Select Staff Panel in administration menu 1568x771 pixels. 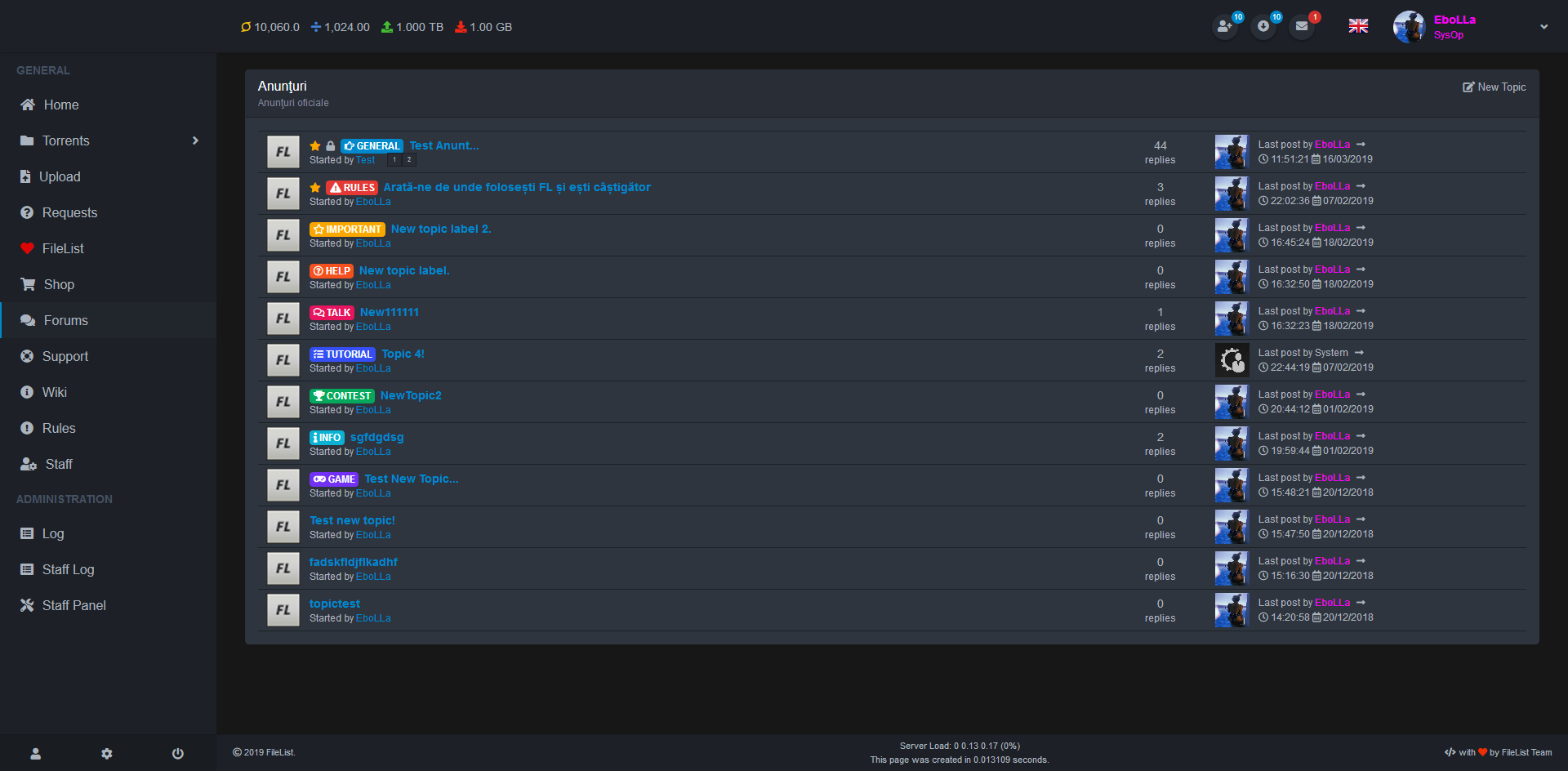(73, 605)
